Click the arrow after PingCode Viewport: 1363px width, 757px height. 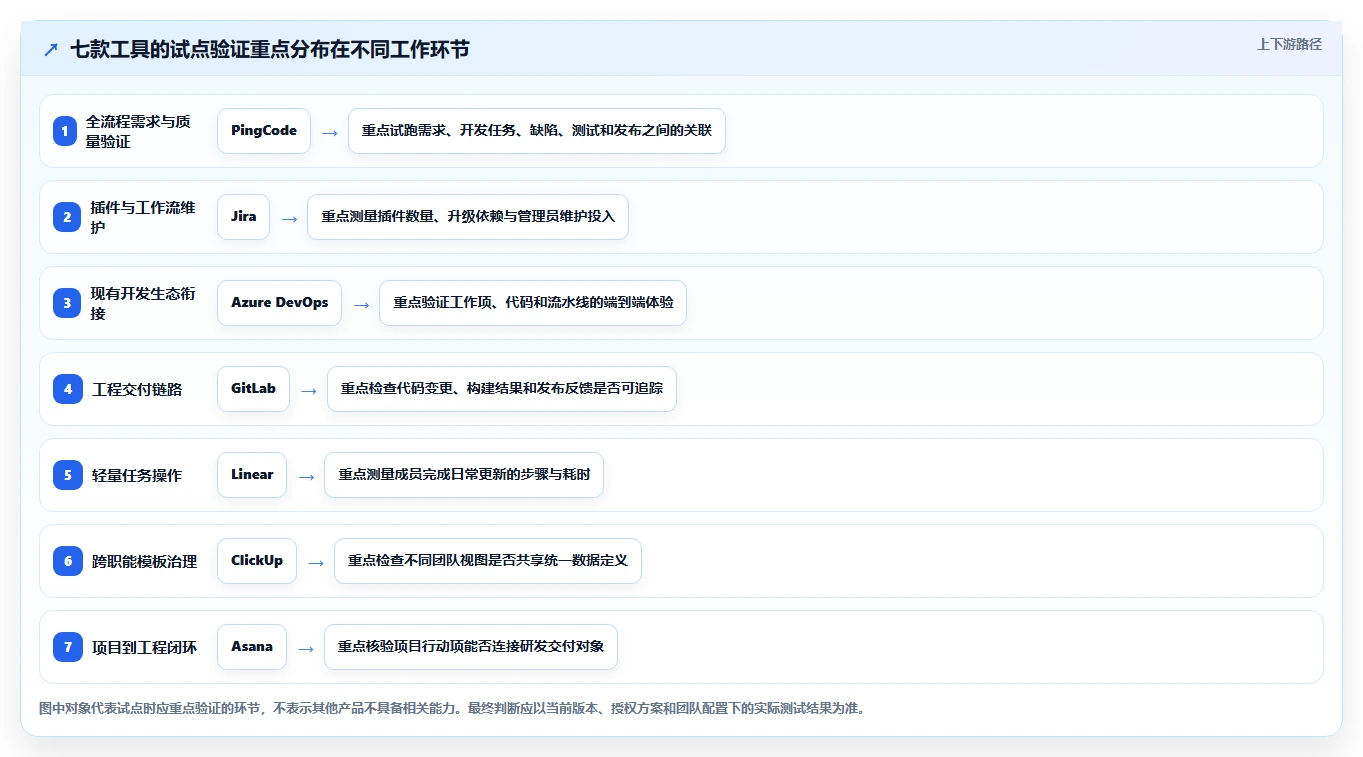329,132
